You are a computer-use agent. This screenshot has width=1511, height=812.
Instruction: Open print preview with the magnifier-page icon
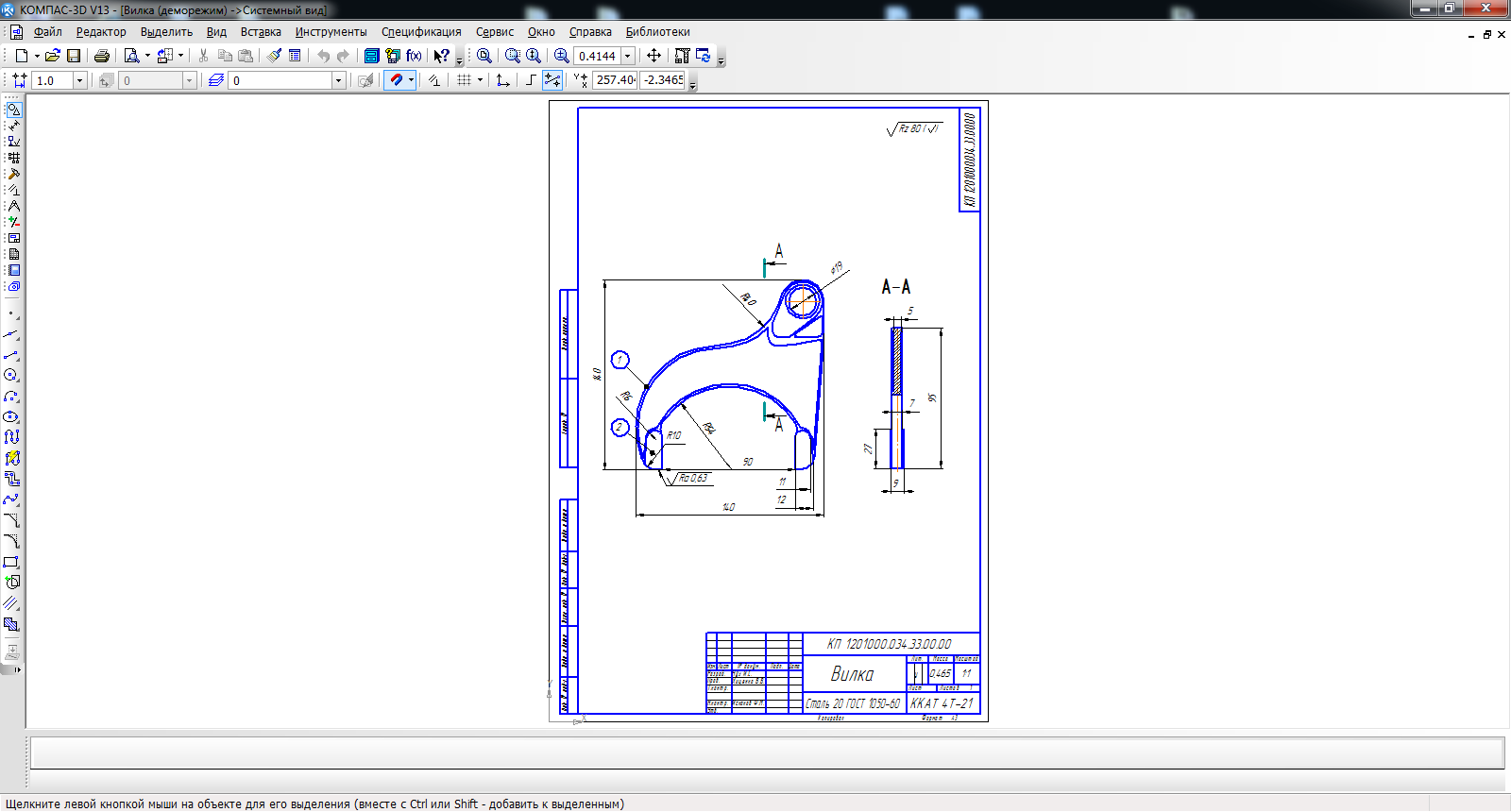pos(132,56)
